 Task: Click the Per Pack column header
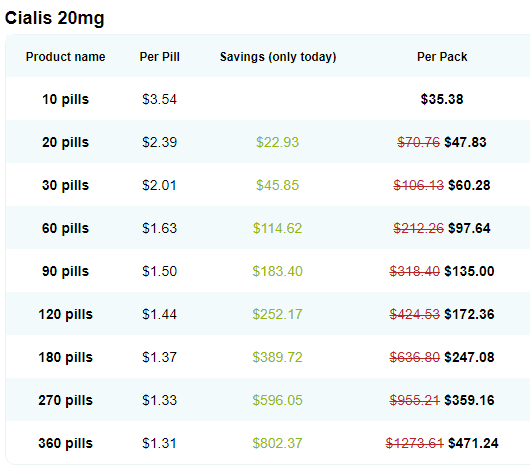(442, 56)
